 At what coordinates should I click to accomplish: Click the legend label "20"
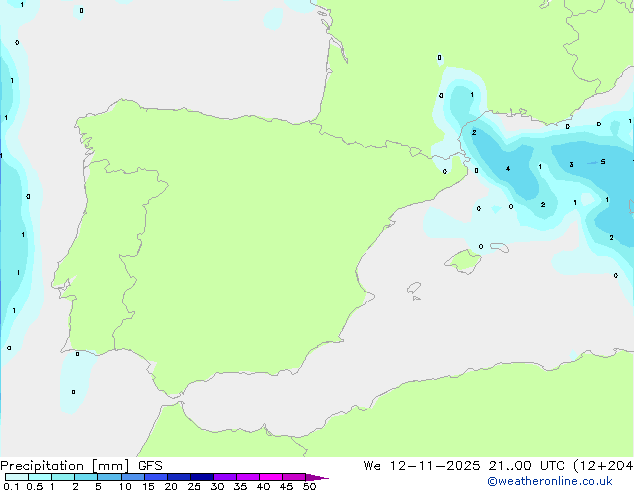point(171,486)
